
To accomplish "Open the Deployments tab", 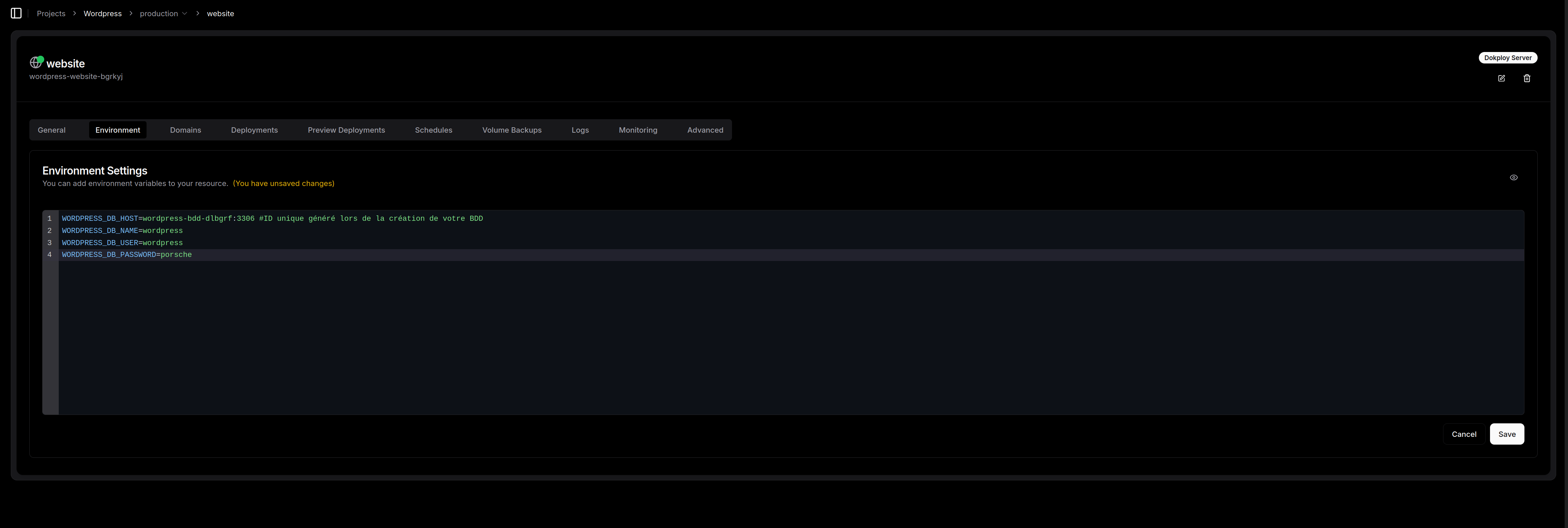I will click(x=255, y=130).
